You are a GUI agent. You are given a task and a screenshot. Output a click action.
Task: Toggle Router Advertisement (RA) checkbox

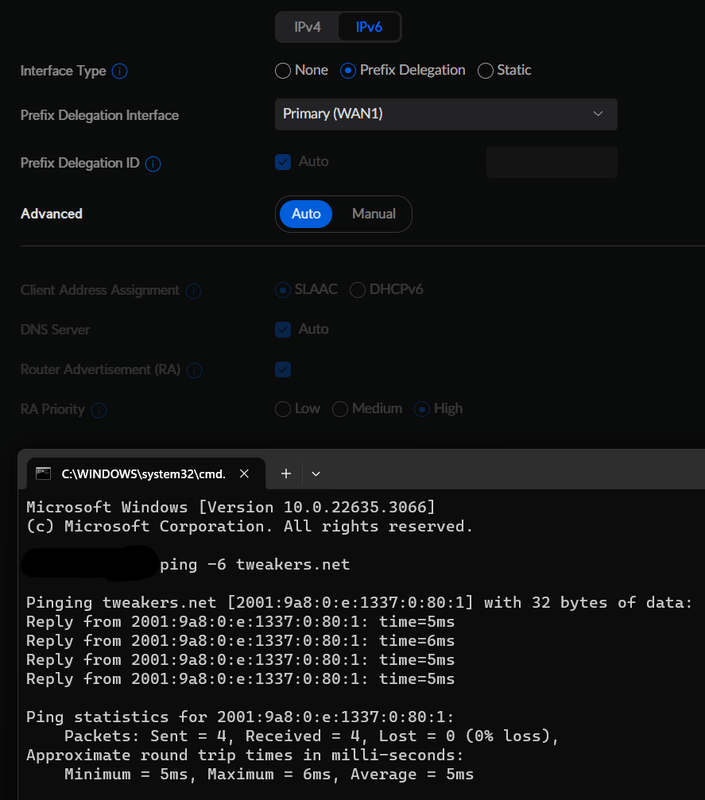283,369
